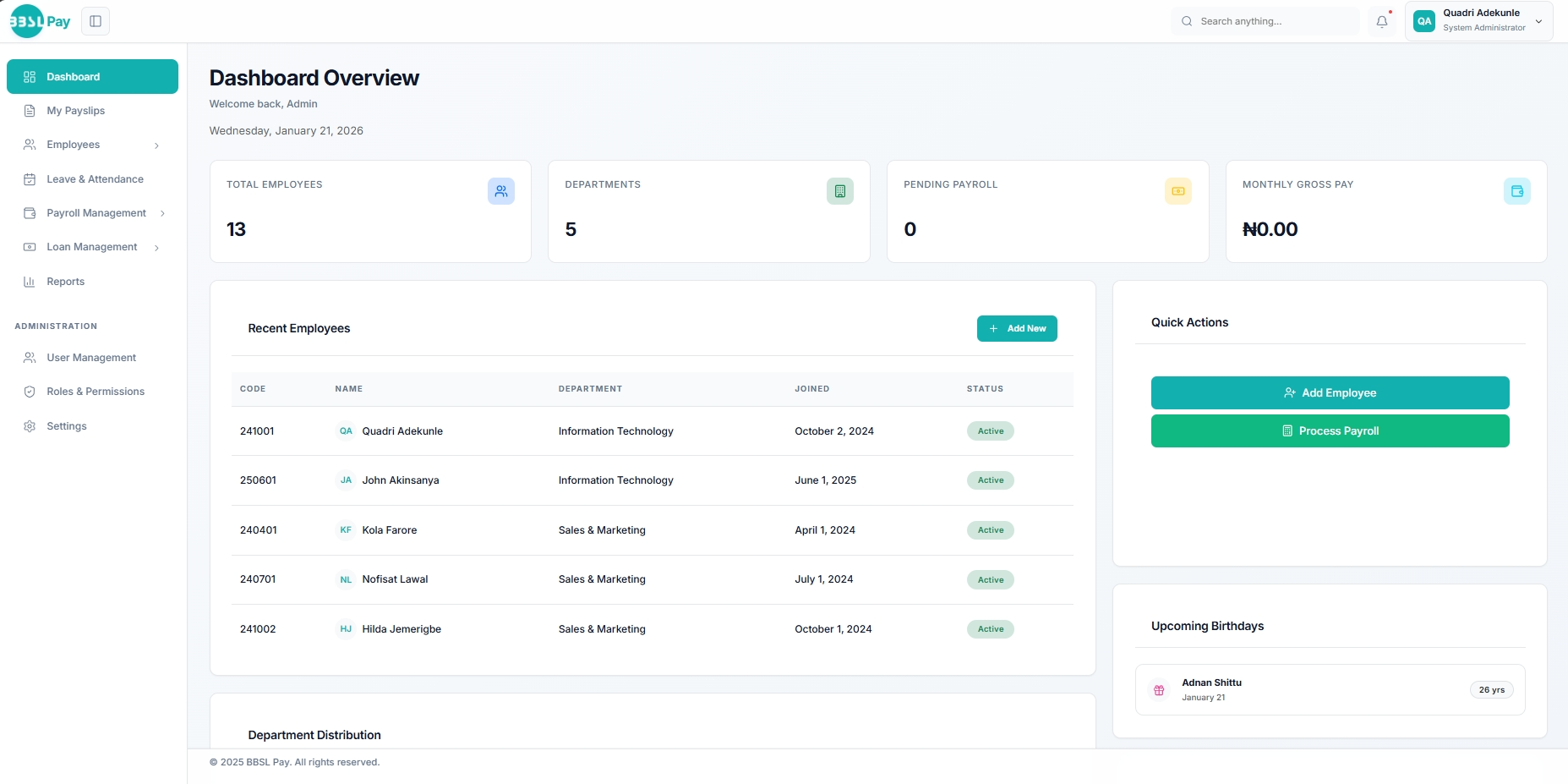
Task: Click the Pending Payroll card icon
Action: 1178,191
